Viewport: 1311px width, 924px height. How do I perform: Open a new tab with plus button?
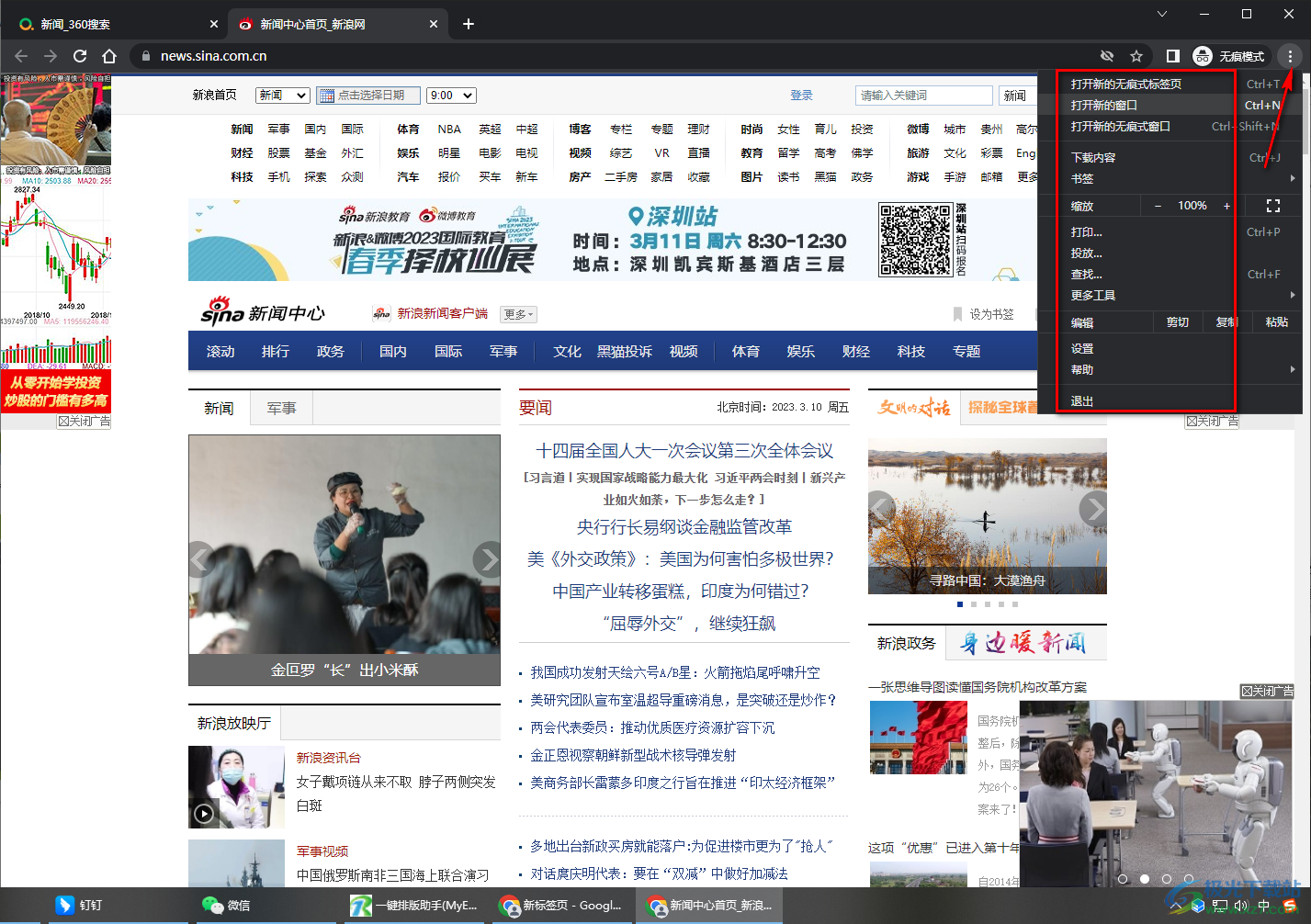coord(469,24)
